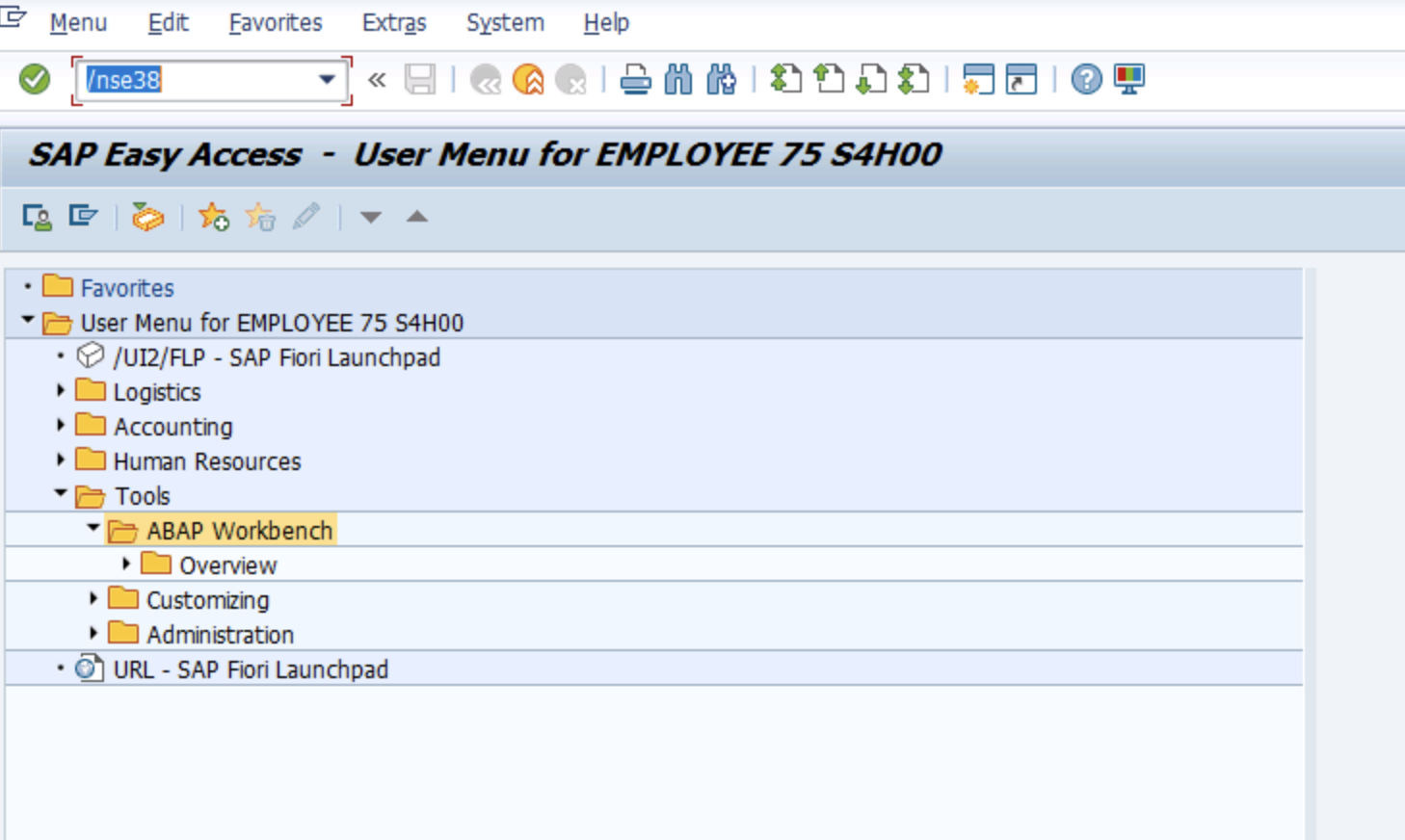Image resolution: width=1405 pixels, height=840 pixels.
Task: Select /UI2/FLP - SAP Fiori Launchpad entry
Action: pos(277,357)
